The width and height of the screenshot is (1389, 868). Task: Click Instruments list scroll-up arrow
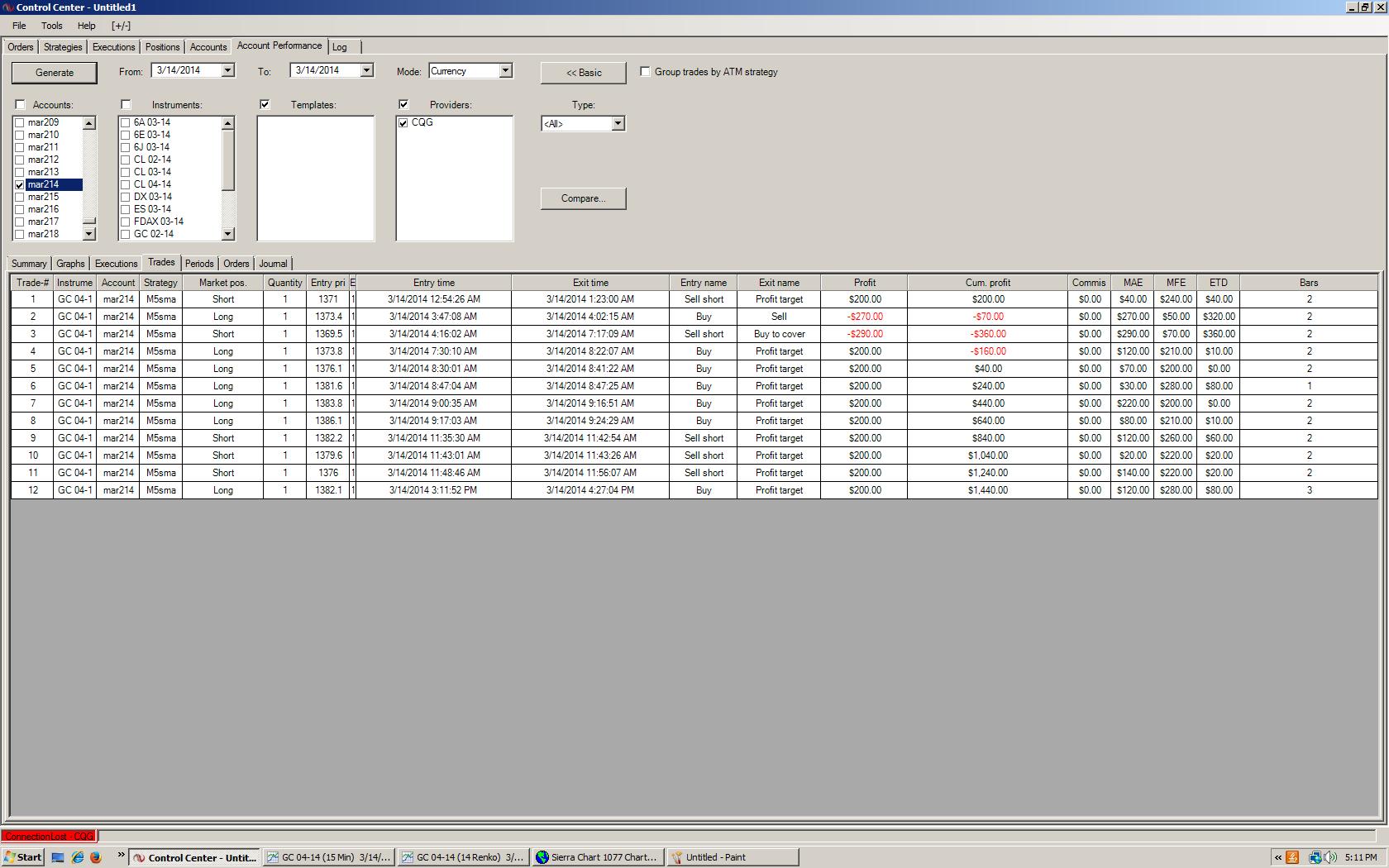228,123
